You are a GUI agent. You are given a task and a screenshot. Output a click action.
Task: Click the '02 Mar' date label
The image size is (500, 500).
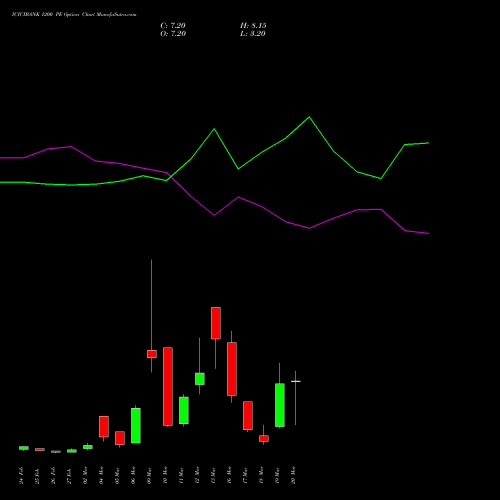click(85, 475)
